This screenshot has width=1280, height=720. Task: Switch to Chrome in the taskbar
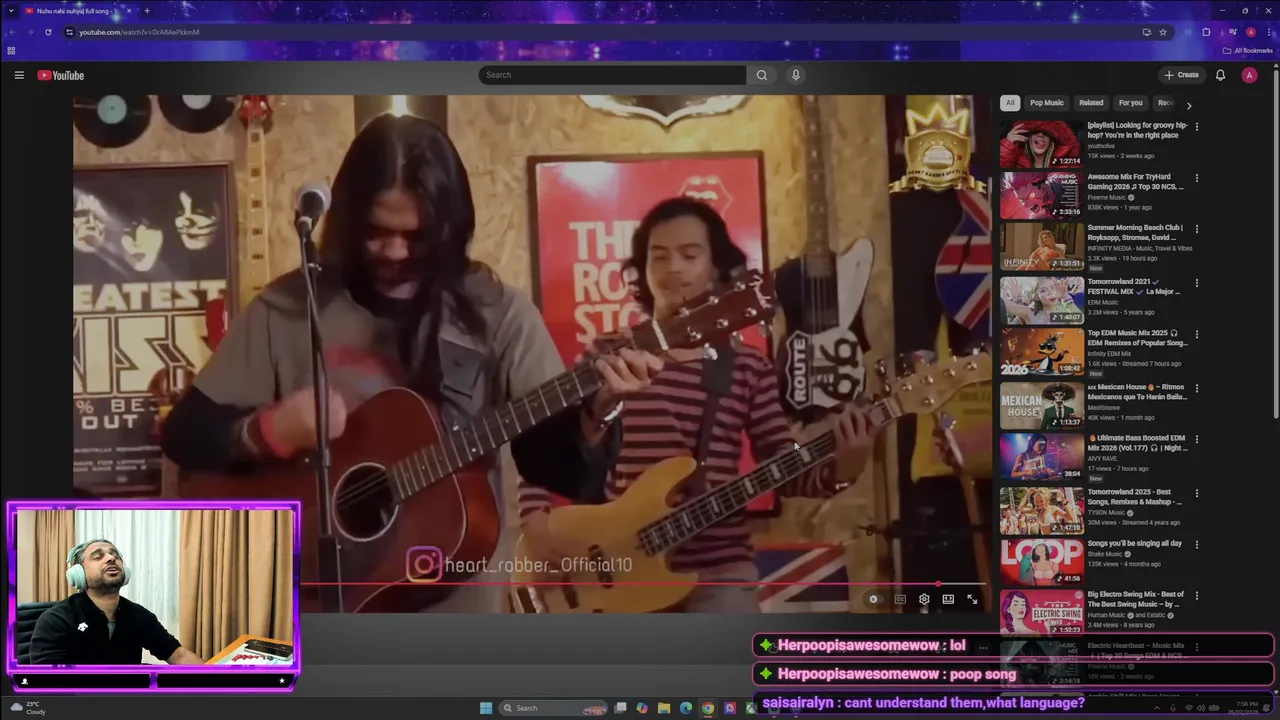click(x=708, y=708)
